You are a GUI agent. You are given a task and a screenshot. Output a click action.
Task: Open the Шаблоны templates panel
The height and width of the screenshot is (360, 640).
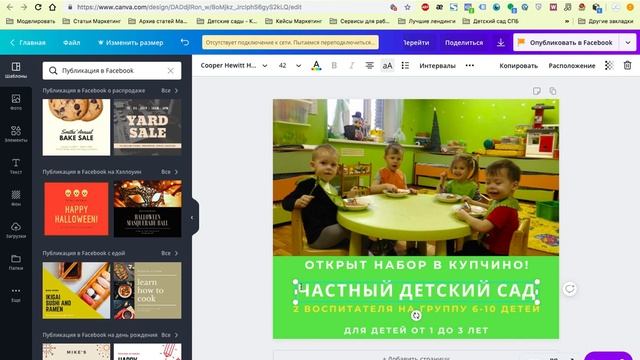[x=16, y=70]
